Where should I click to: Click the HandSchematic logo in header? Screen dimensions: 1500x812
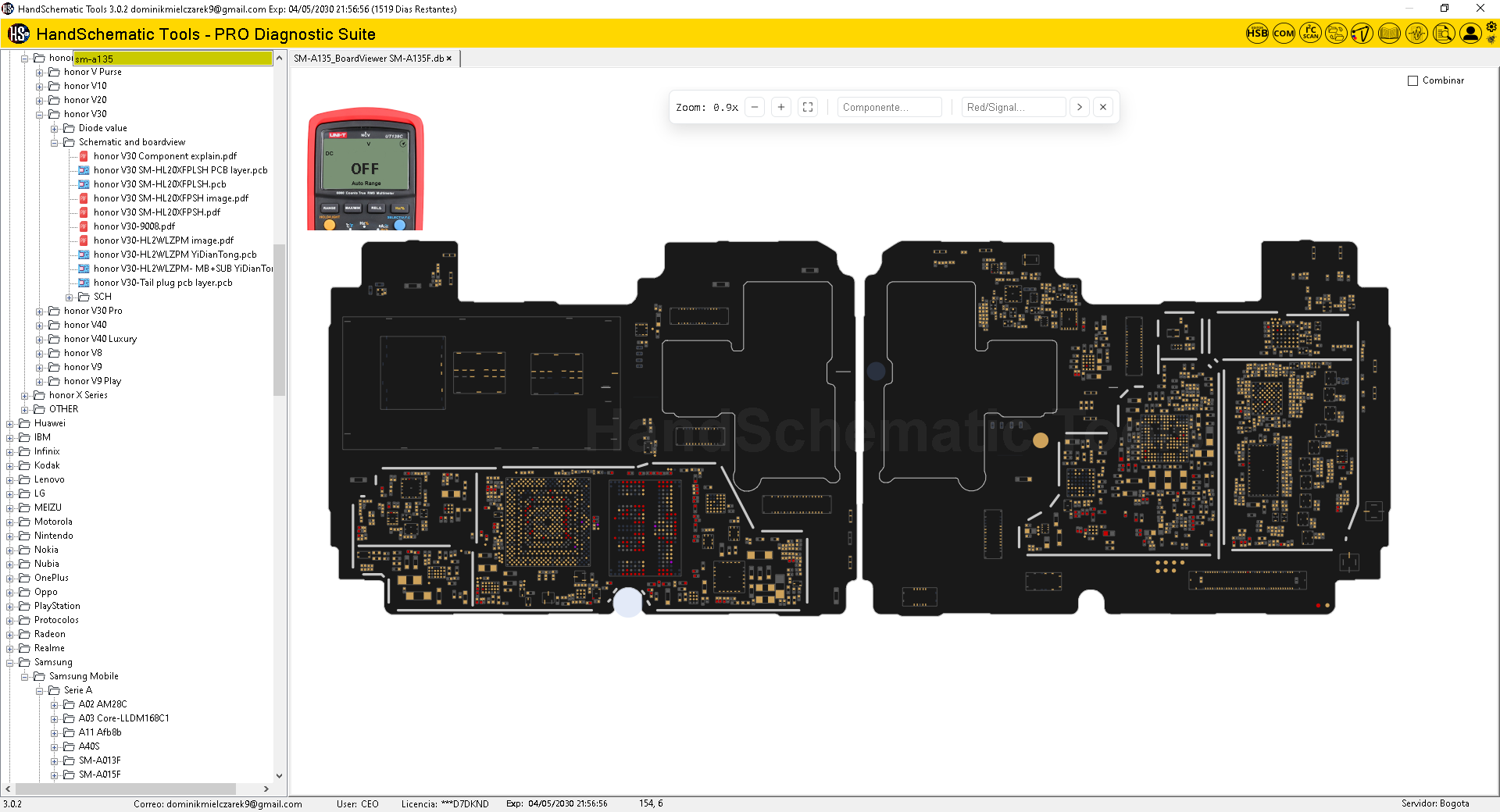click(x=19, y=34)
